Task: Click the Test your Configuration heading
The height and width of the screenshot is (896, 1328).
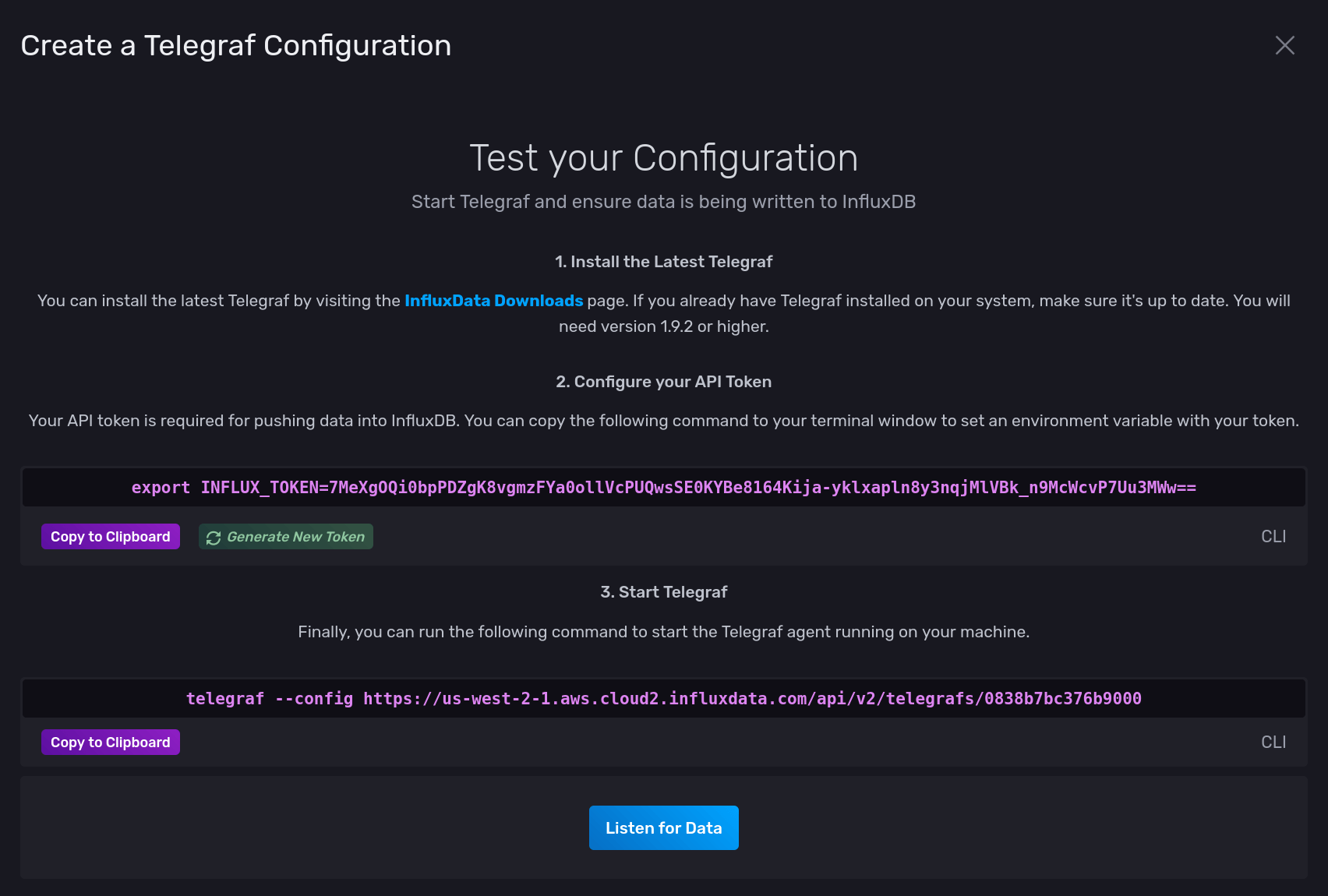Action: click(663, 158)
